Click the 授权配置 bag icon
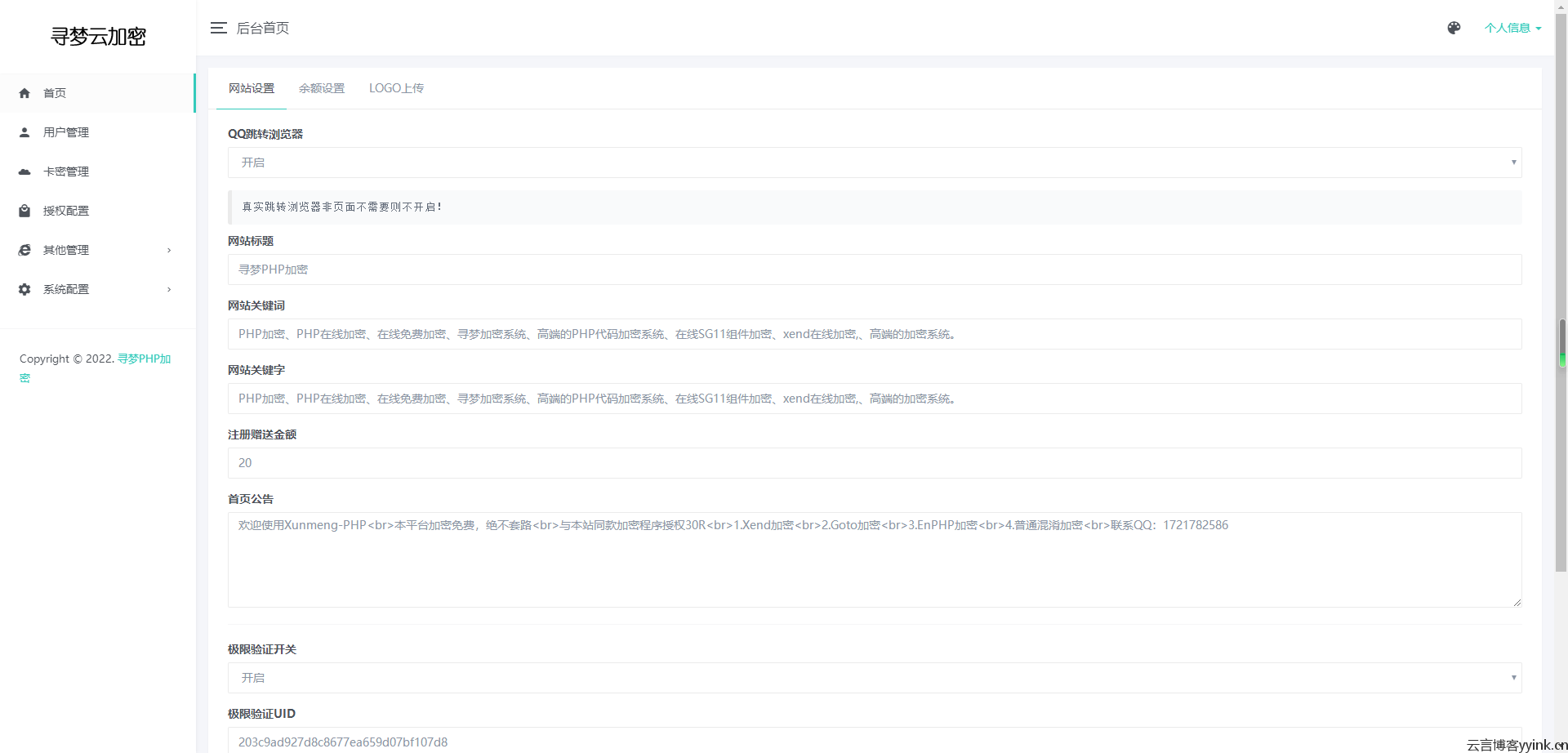This screenshot has width=1568, height=753. [x=24, y=211]
